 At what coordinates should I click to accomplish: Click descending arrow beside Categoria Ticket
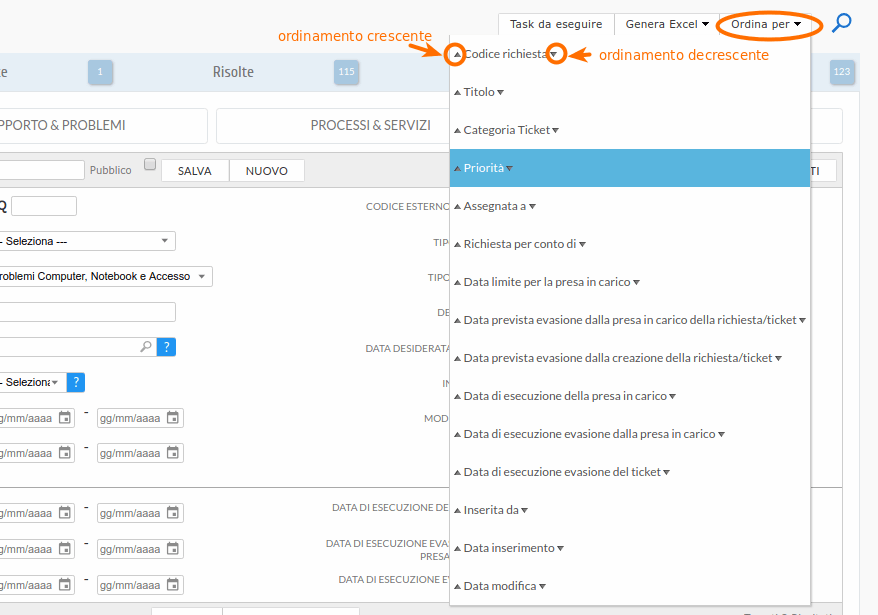pyautogui.click(x=555, y=131)
